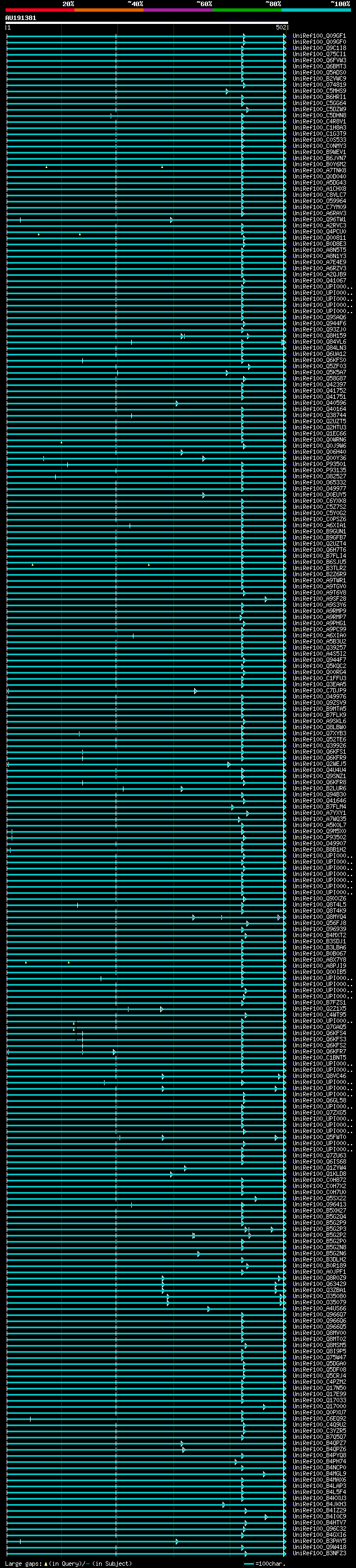Click hit label UniRef100_Q5FWT0

coord(319,1137)
